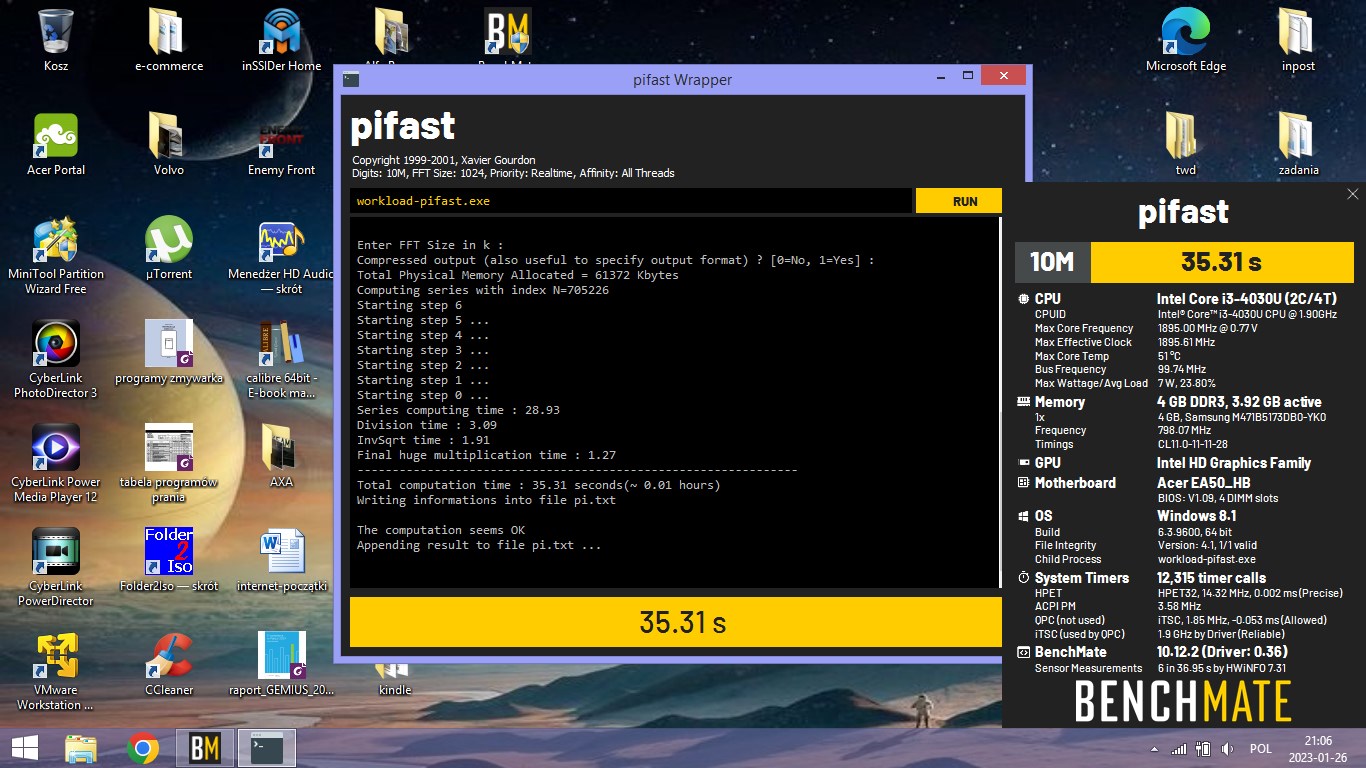1366x768 pixels.
Task: Click the RUN button in pifast Wrapper
Action: pos(959,201)
